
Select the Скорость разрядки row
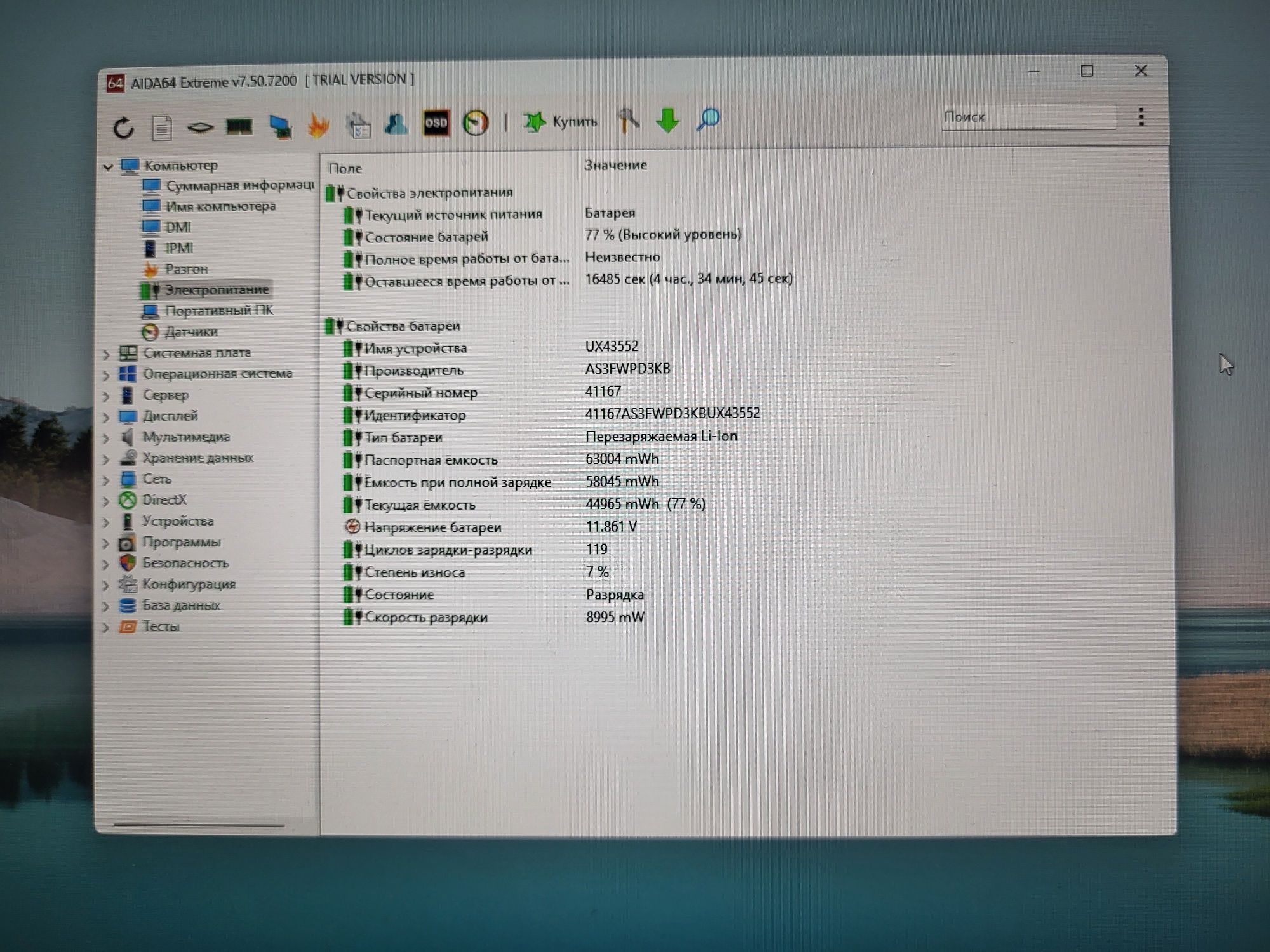pyautogui.click(x=494, y=617)
